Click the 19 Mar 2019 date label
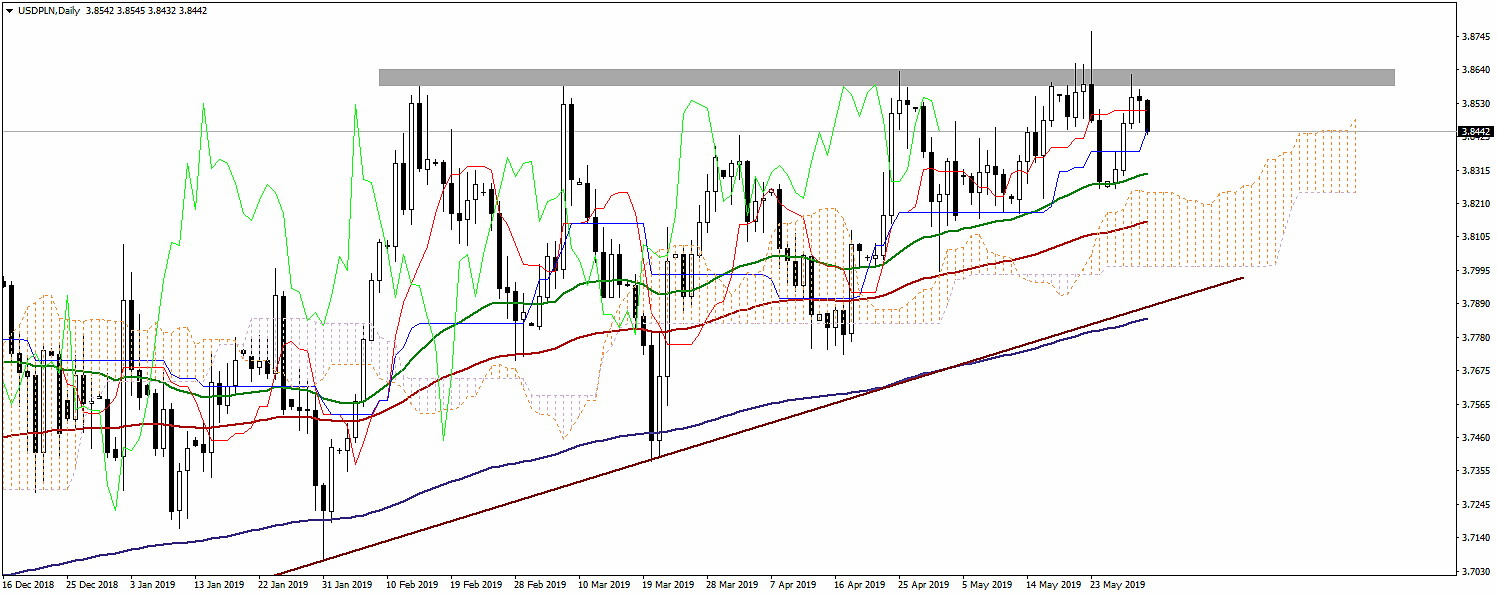 [668, 584]
